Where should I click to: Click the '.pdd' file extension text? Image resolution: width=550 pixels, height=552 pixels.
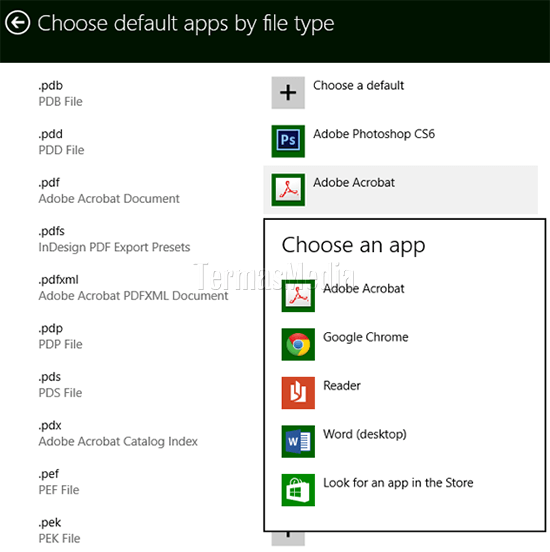(x=51, y=134)
